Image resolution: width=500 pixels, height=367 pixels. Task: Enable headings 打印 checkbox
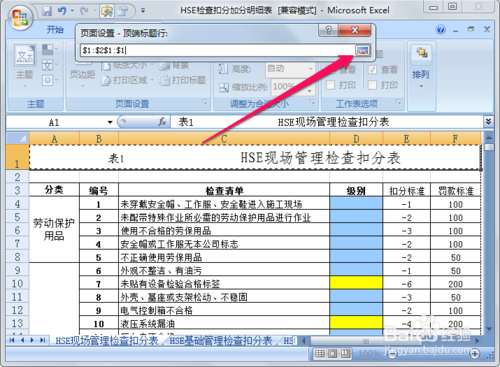pos(372,85)
